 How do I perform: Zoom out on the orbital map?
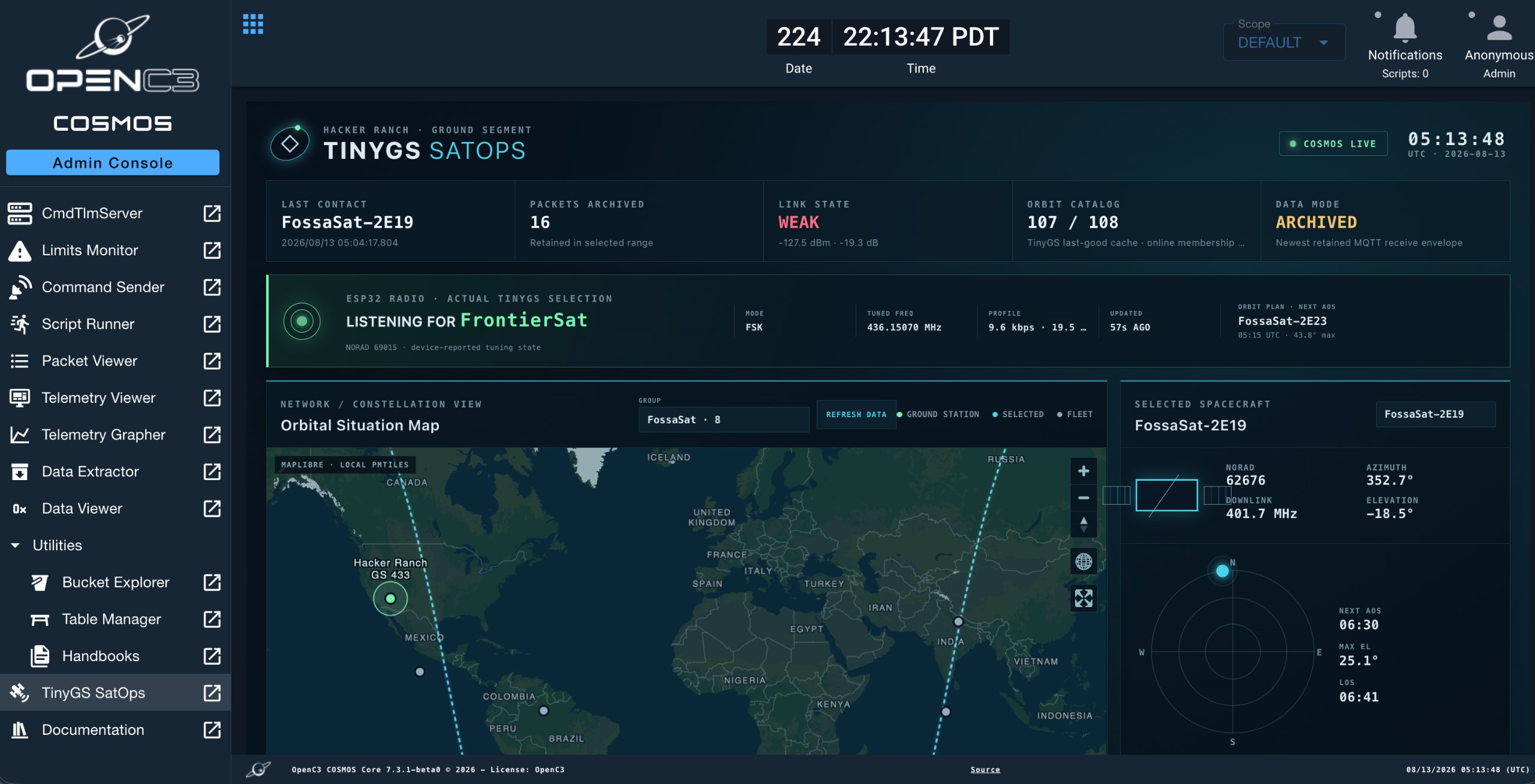(1083, 497)
